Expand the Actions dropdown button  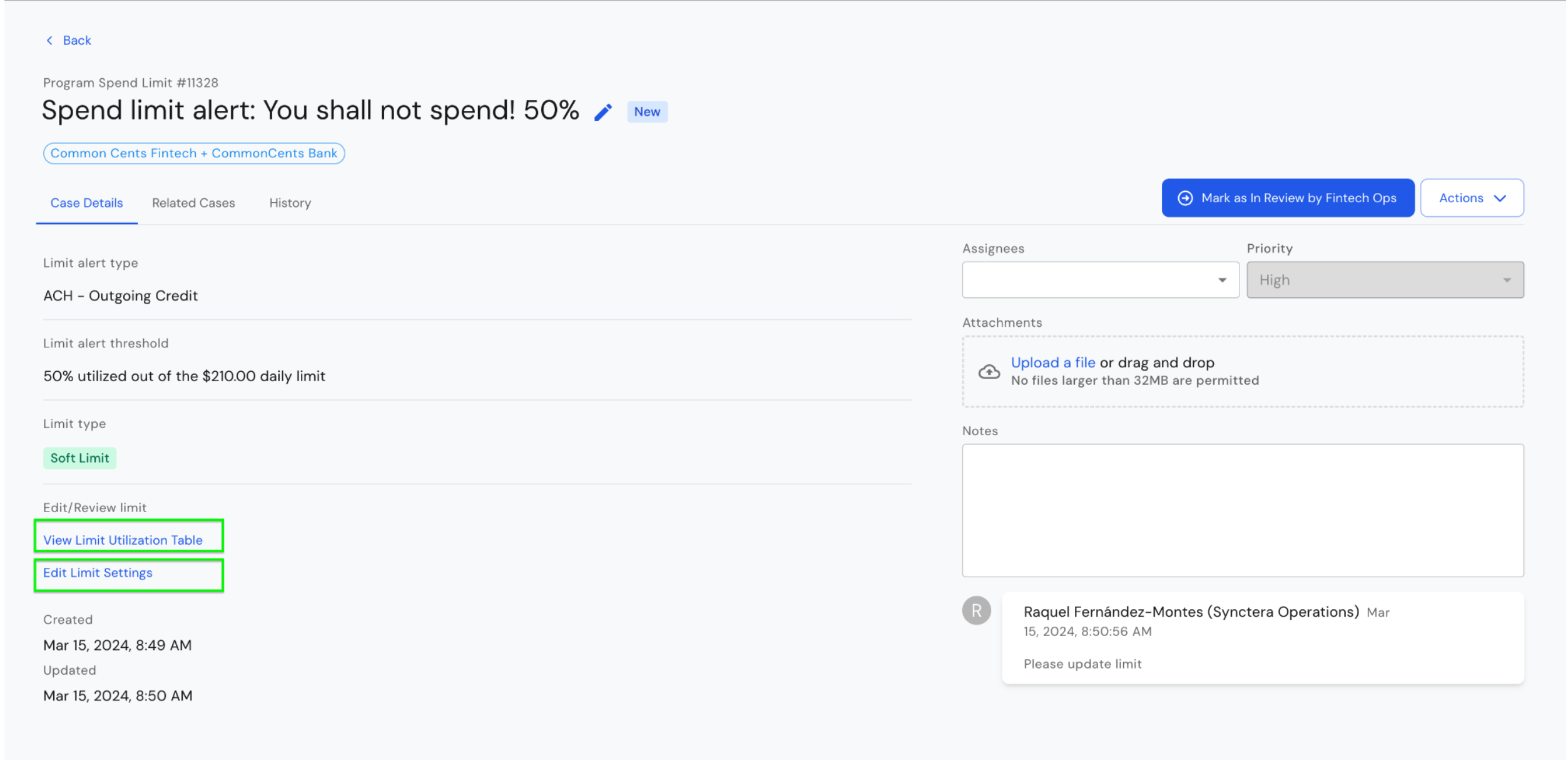[1472, 198]
